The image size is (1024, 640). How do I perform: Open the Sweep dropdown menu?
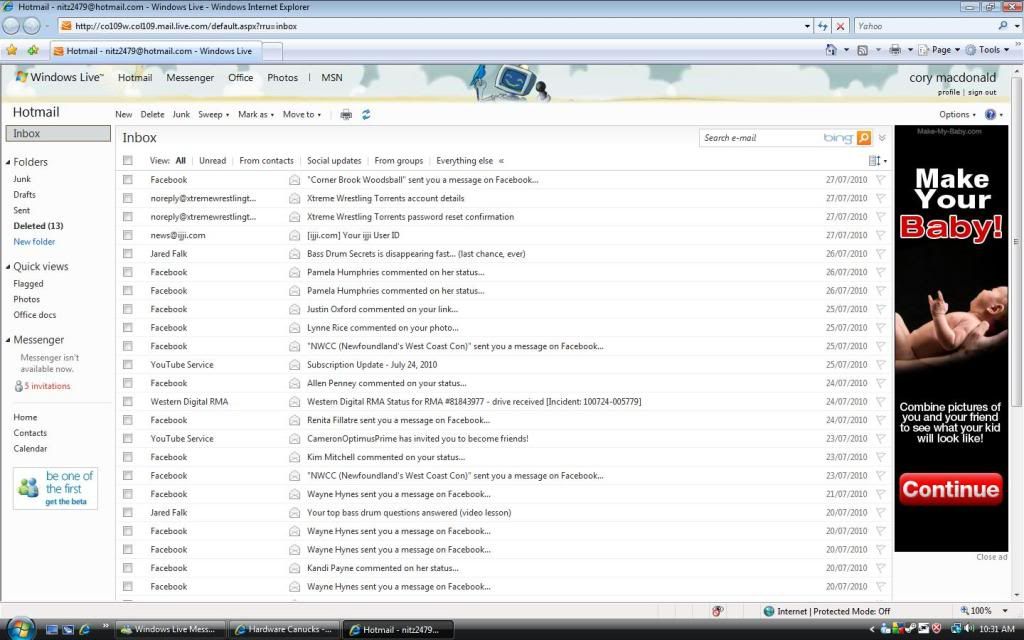(214, 115)
